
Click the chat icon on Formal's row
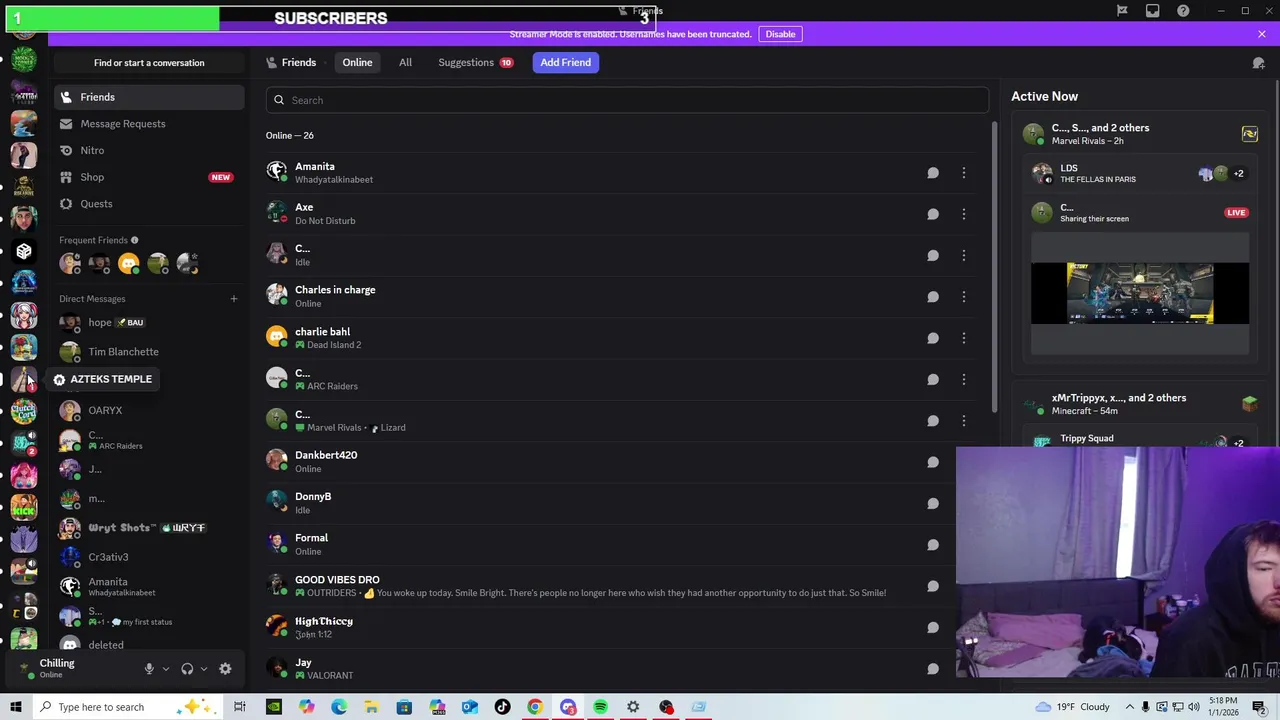pos(933,545)
